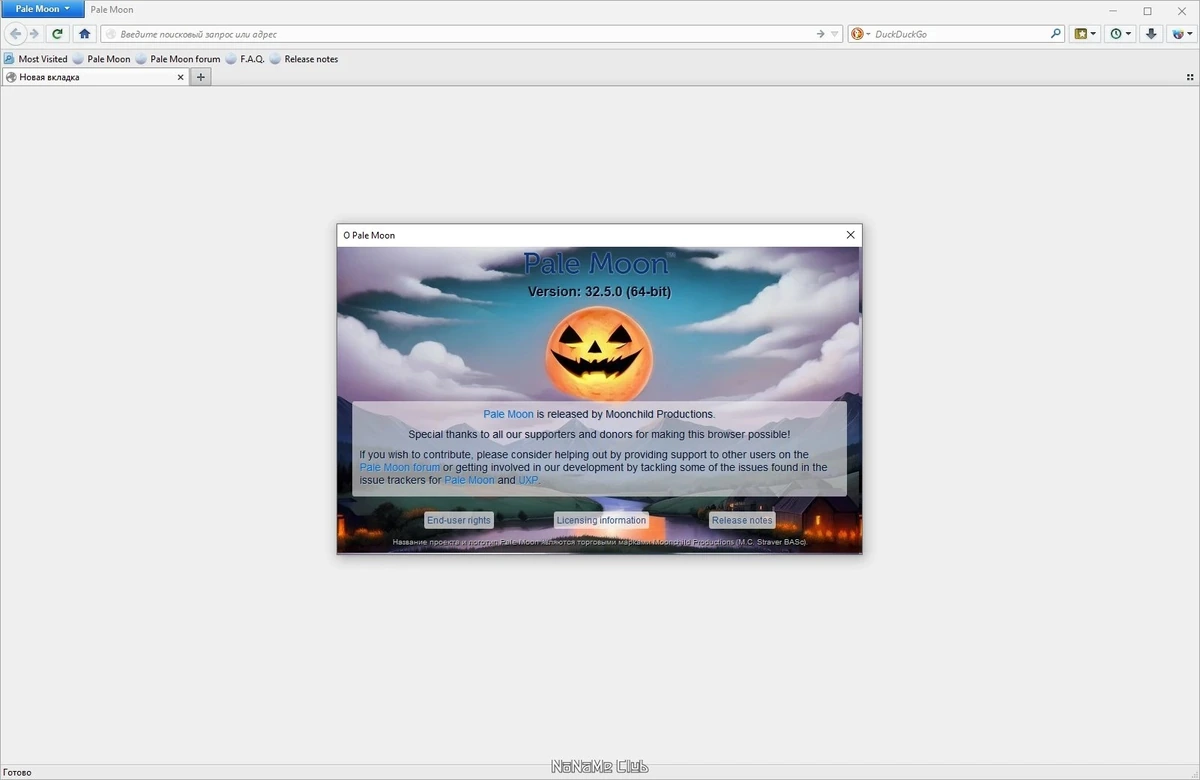Maximize the Pale Moon browser window
Viewport: 1200px width, 780px height.
[1148, 10]
